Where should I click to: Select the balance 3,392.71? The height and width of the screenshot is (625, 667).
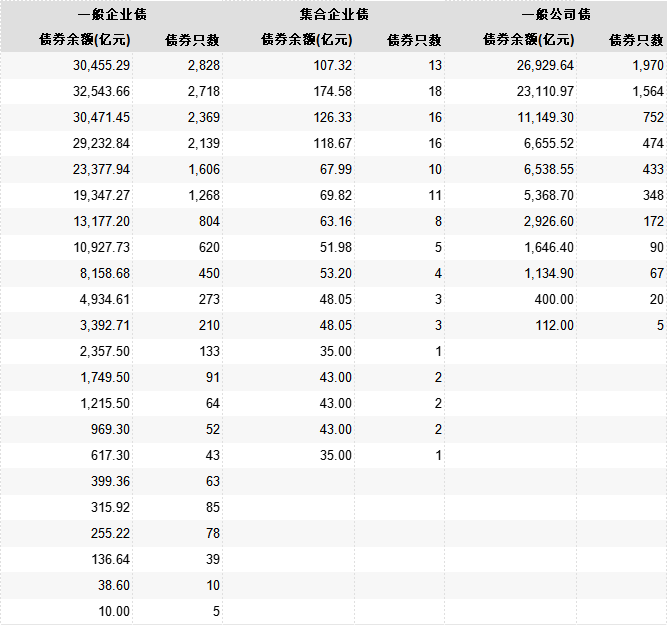click(105, 325)
